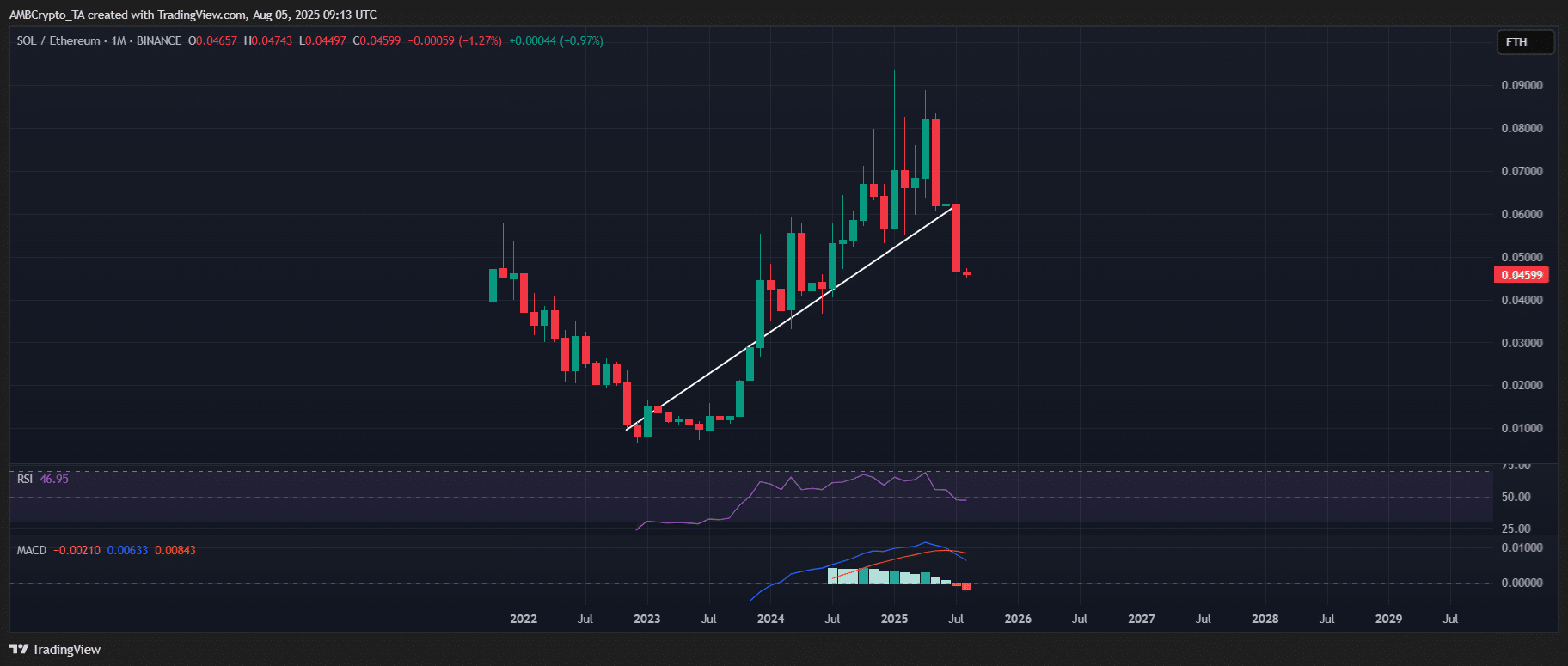
Task: Click the 0.09000 price axis label
Action: 1522,85
